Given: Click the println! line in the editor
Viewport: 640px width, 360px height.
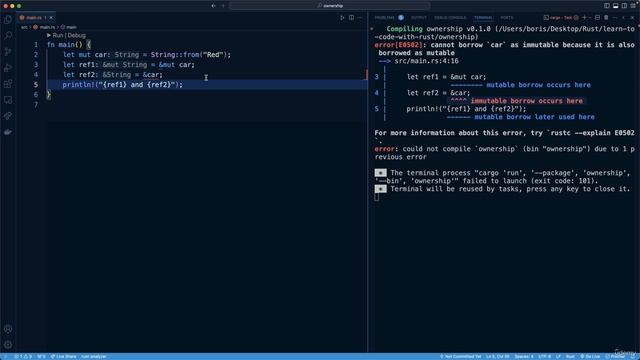Looking at the screenshot, I should click(122, 84).
